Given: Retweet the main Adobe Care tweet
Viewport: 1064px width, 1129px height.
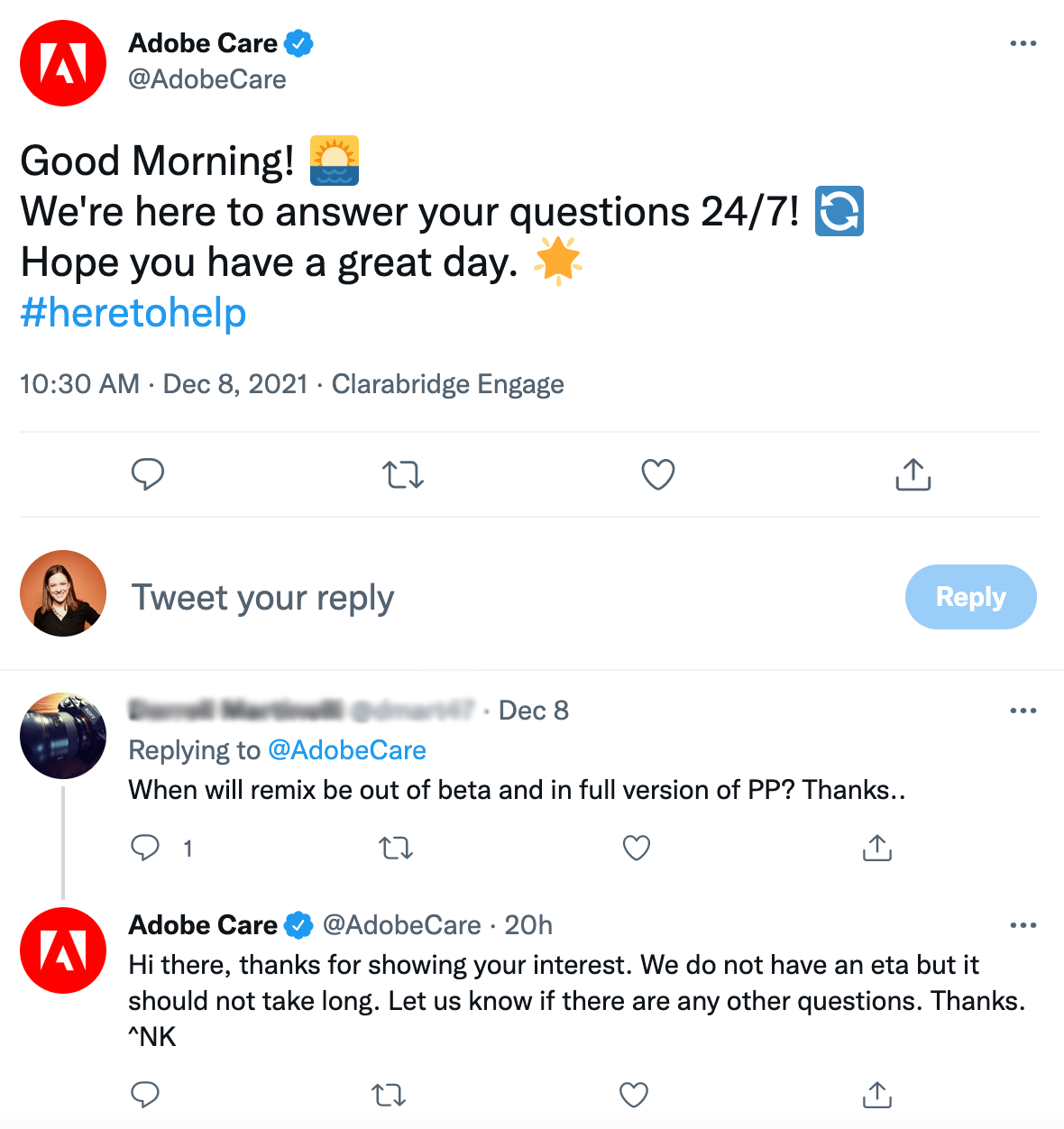Looking at the screenshot, I should click(x=402, y=474).
